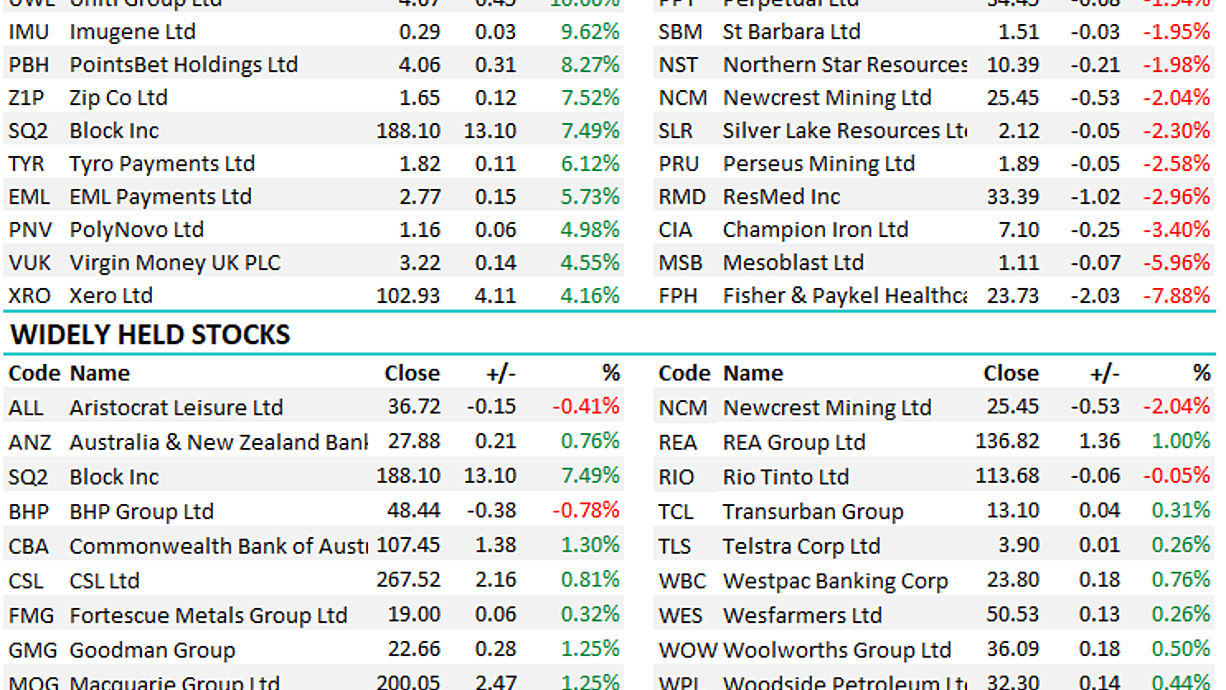
Task: Click the Perseus Mining Ltd name
Action: pyautogui.click(x=819, y=164)
